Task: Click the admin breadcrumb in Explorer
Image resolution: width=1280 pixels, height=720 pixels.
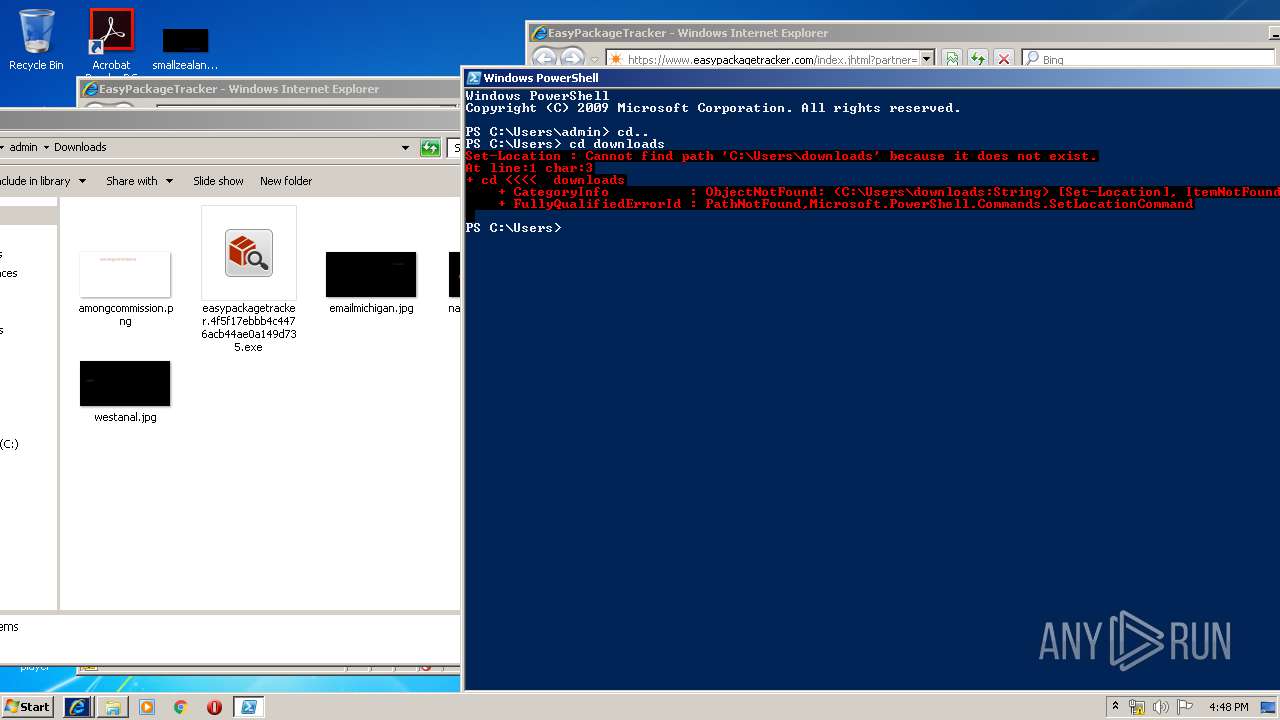Action: 23,147
